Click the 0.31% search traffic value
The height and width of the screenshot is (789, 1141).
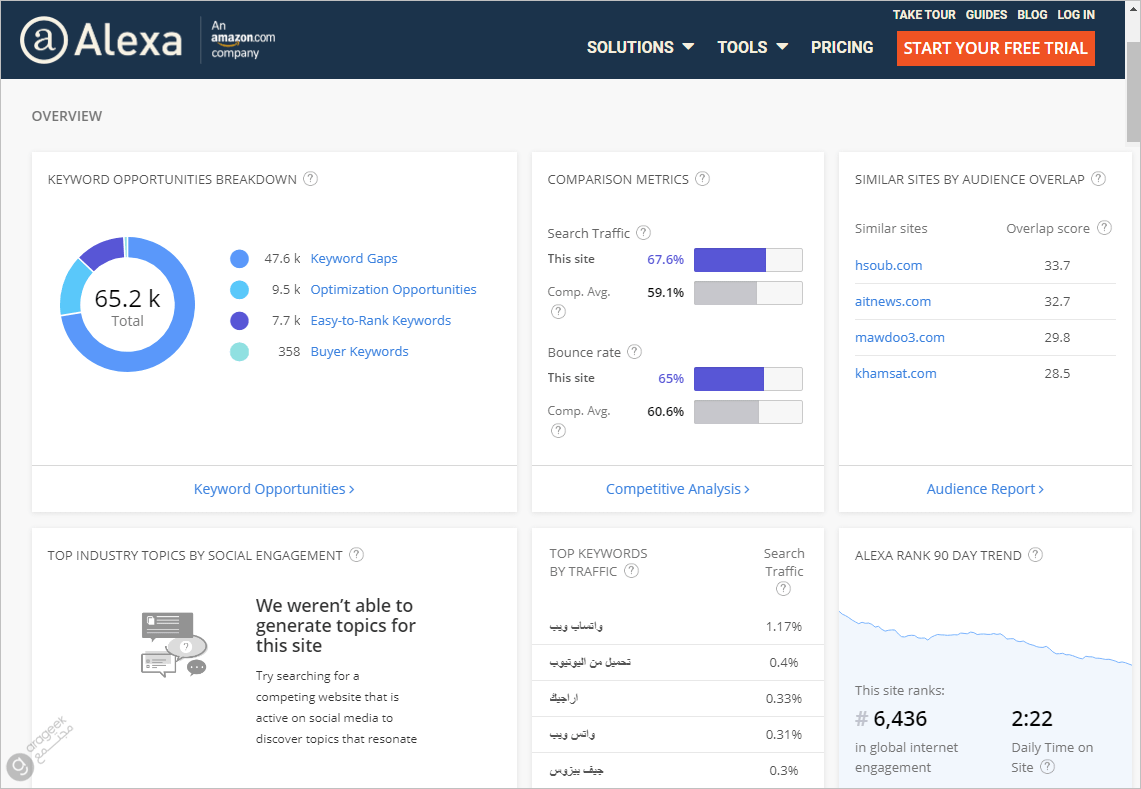click(784, 734)
